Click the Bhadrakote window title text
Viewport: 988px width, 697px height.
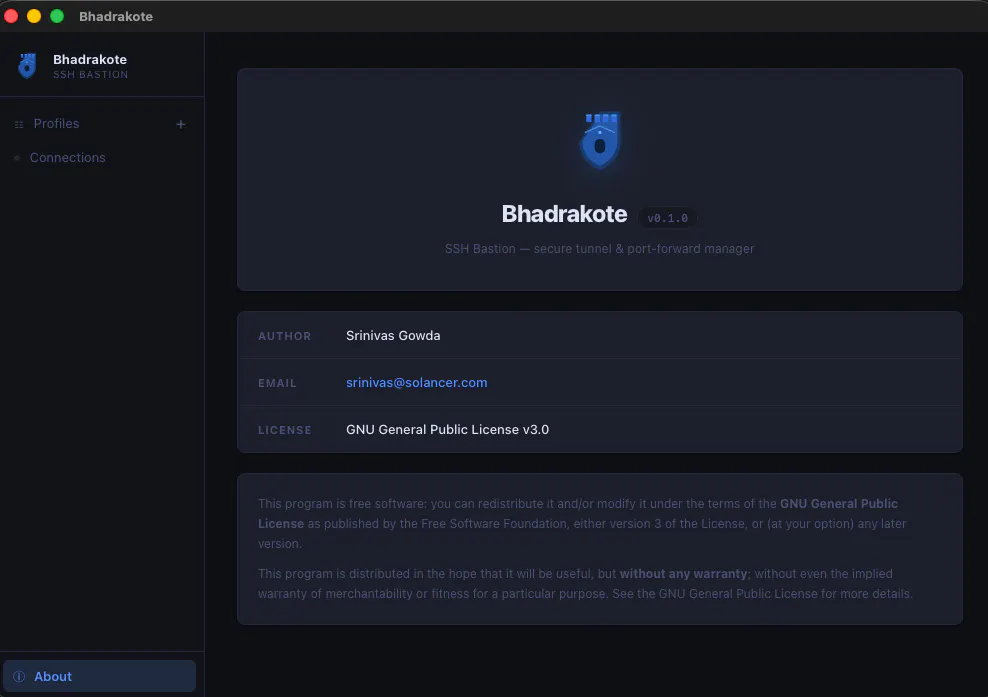pos(116,16)
